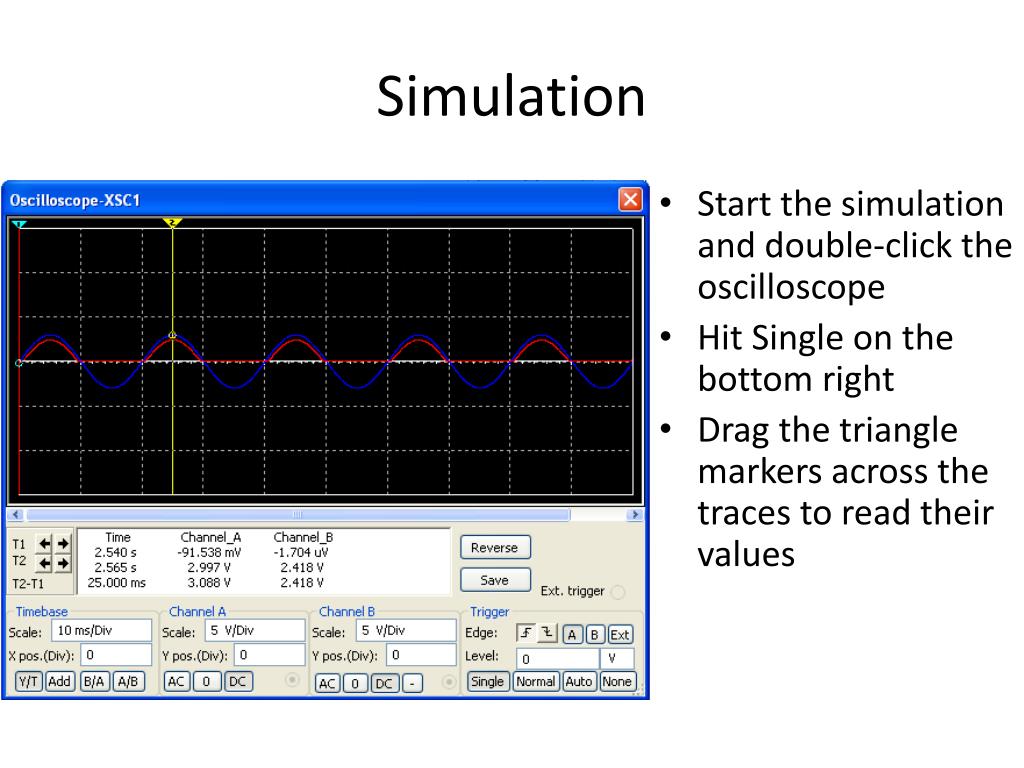The height and width of the screenshot is (768, 1024).
Task: Click the Reverse button
Action: click(495, 547)
